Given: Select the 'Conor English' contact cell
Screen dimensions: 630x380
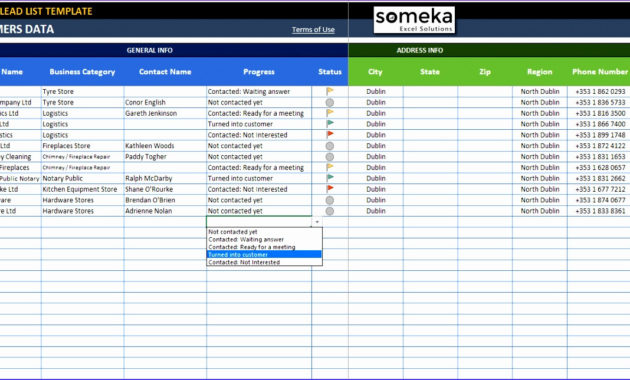Looking at the screenshot, I should pos(165,102).
